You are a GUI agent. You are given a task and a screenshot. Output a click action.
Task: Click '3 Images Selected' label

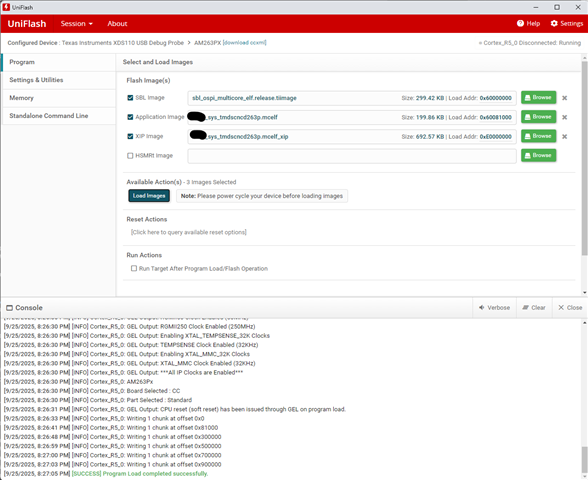click(211, 182)
